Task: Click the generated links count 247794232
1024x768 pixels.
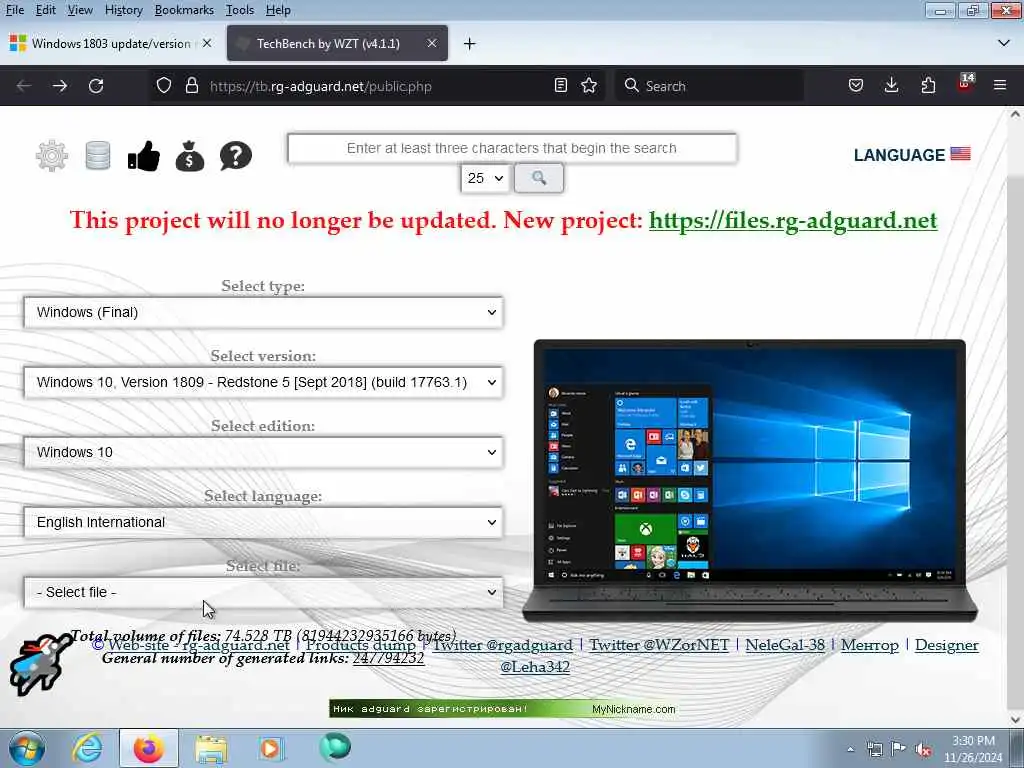Action: [389, 658]
